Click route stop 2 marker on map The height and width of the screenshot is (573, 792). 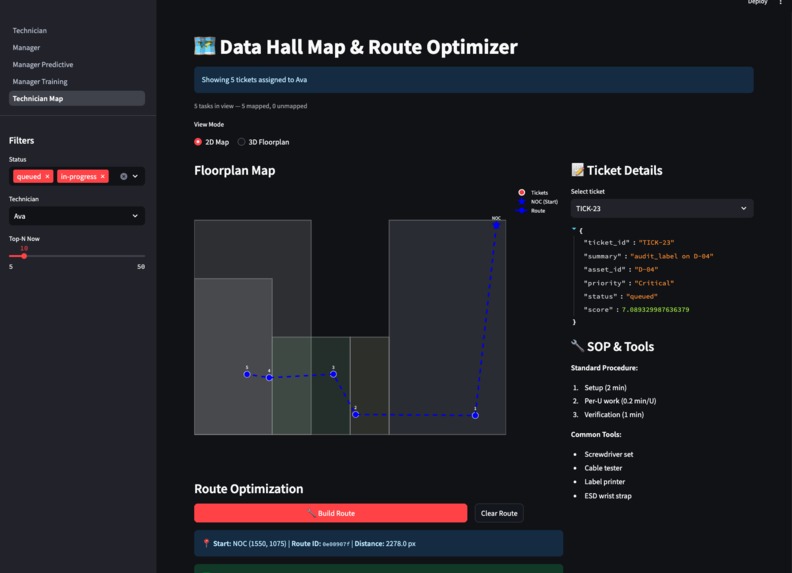pyautogui.click(x=356, y=414)
